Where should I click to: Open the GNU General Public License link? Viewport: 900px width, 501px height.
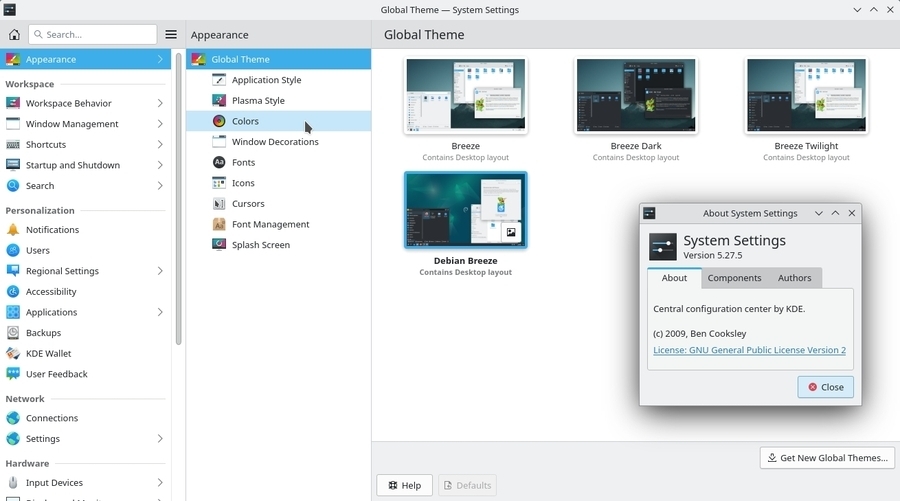(x=749, y=350)
